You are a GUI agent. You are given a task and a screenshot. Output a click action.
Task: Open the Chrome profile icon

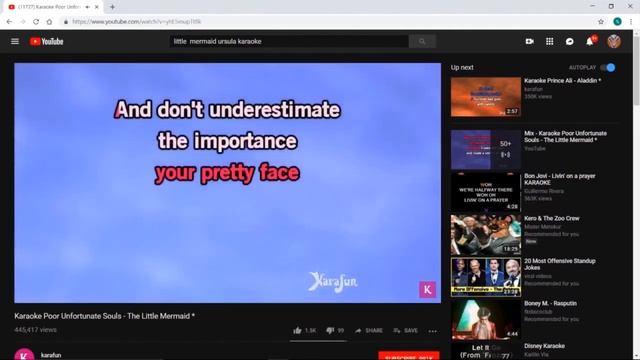(x=617, y=22)
